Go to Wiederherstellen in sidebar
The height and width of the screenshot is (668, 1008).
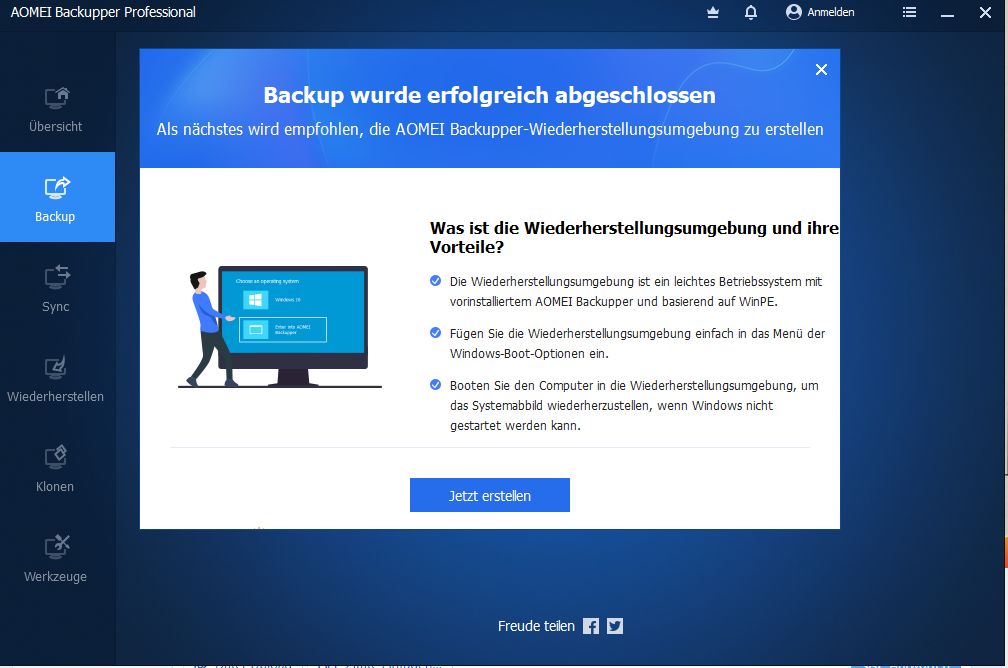(57, 377)
